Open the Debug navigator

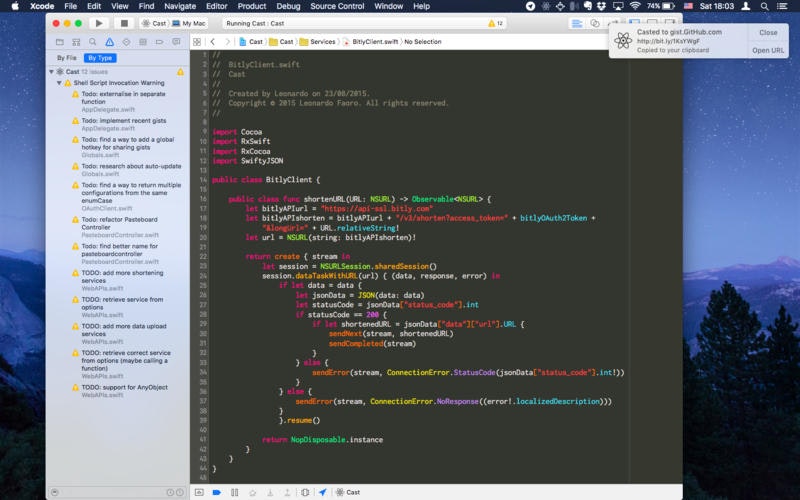[x=143, y=42]
